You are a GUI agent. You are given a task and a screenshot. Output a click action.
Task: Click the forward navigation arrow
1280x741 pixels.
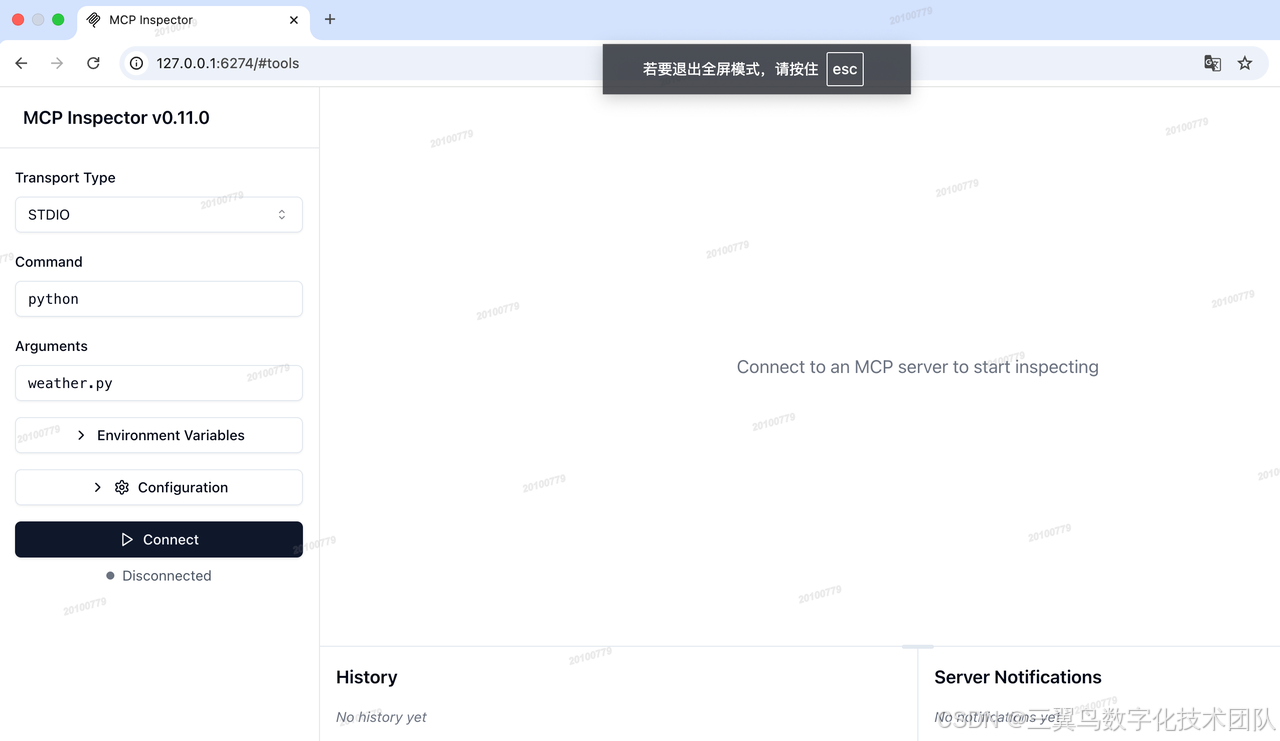coord(57,62)
